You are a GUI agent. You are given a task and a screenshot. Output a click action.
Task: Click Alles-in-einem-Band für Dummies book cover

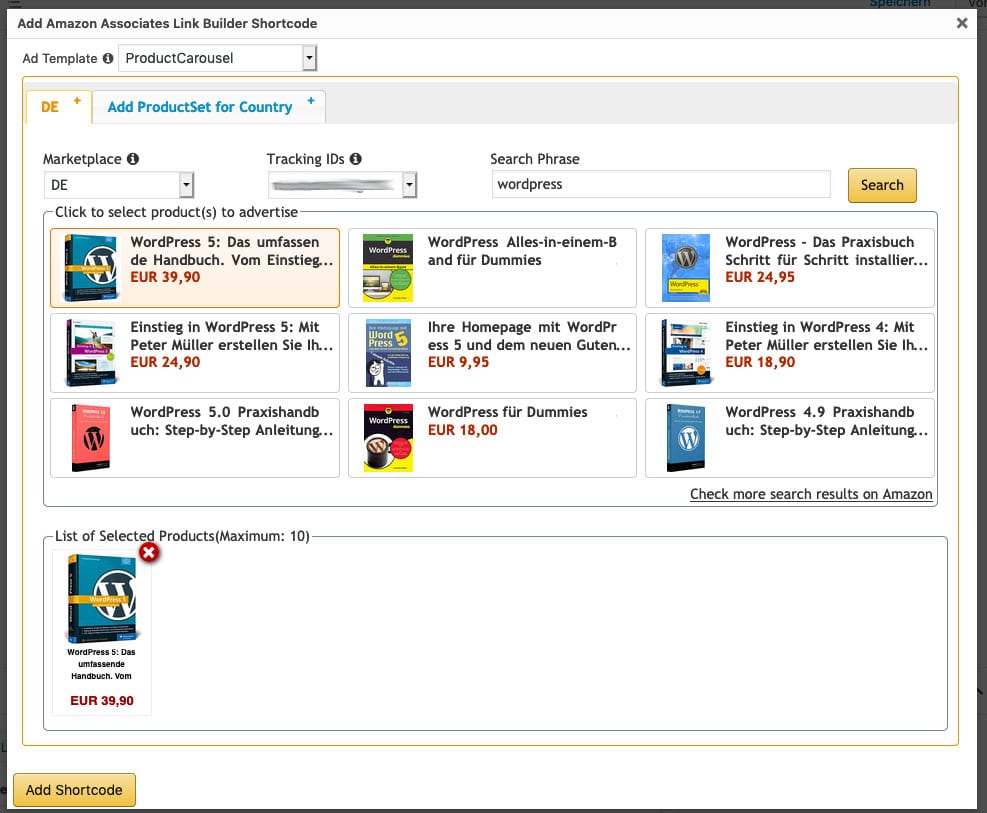[388, 268]
